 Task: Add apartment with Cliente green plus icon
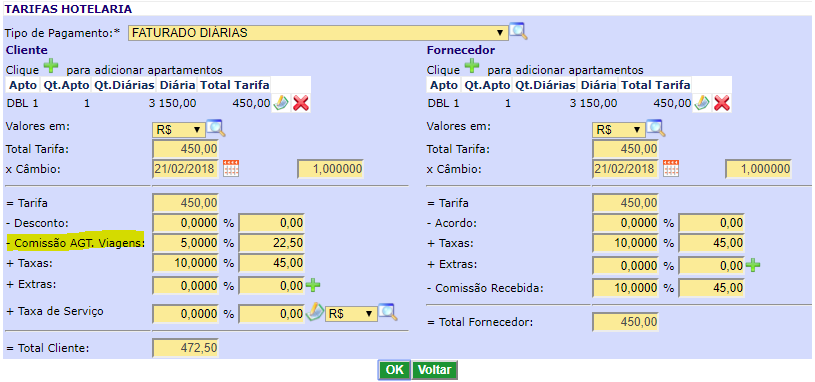(x=50, y=67)
